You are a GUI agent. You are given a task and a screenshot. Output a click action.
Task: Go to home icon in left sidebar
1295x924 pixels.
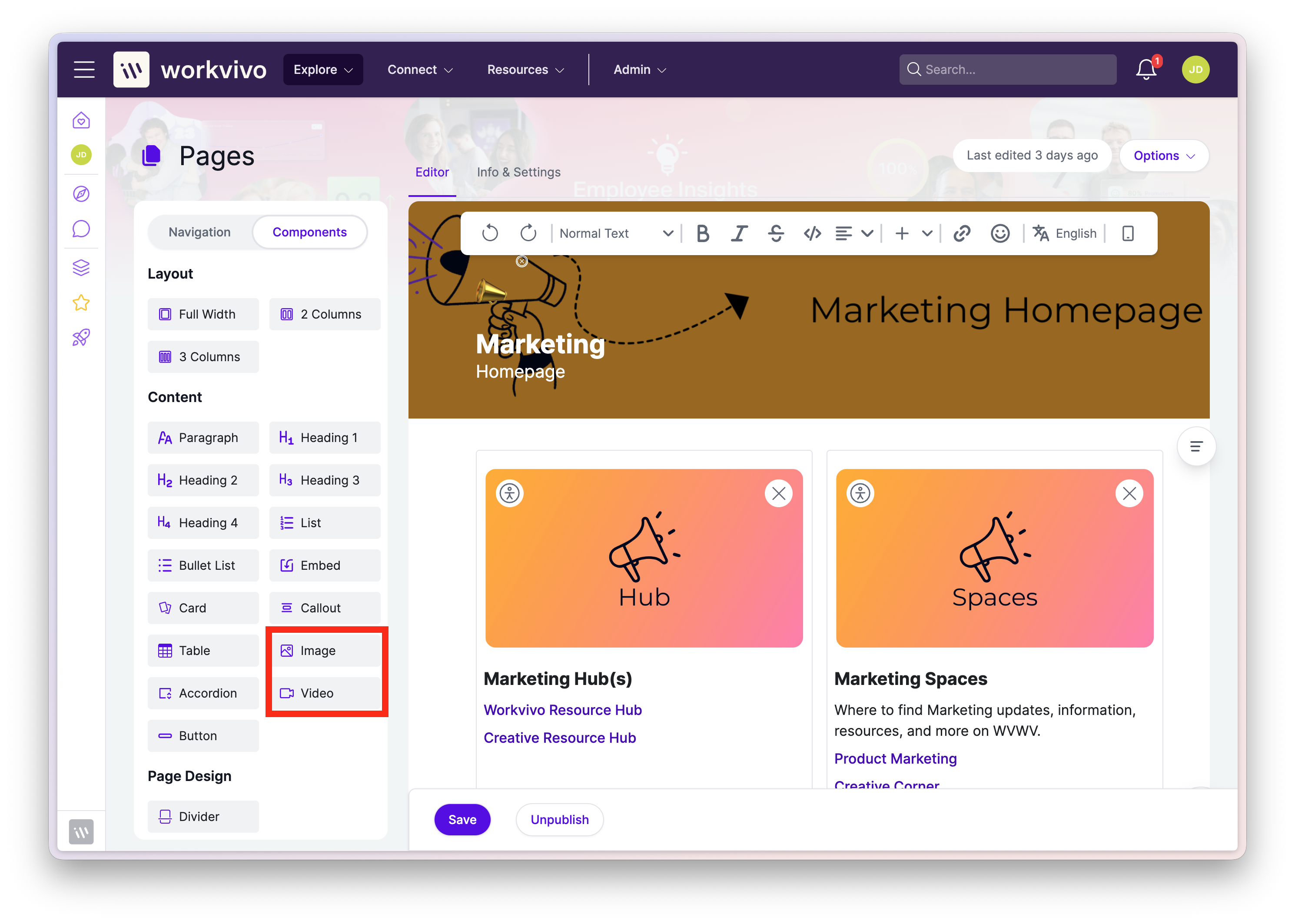click(x=81, y=120)
